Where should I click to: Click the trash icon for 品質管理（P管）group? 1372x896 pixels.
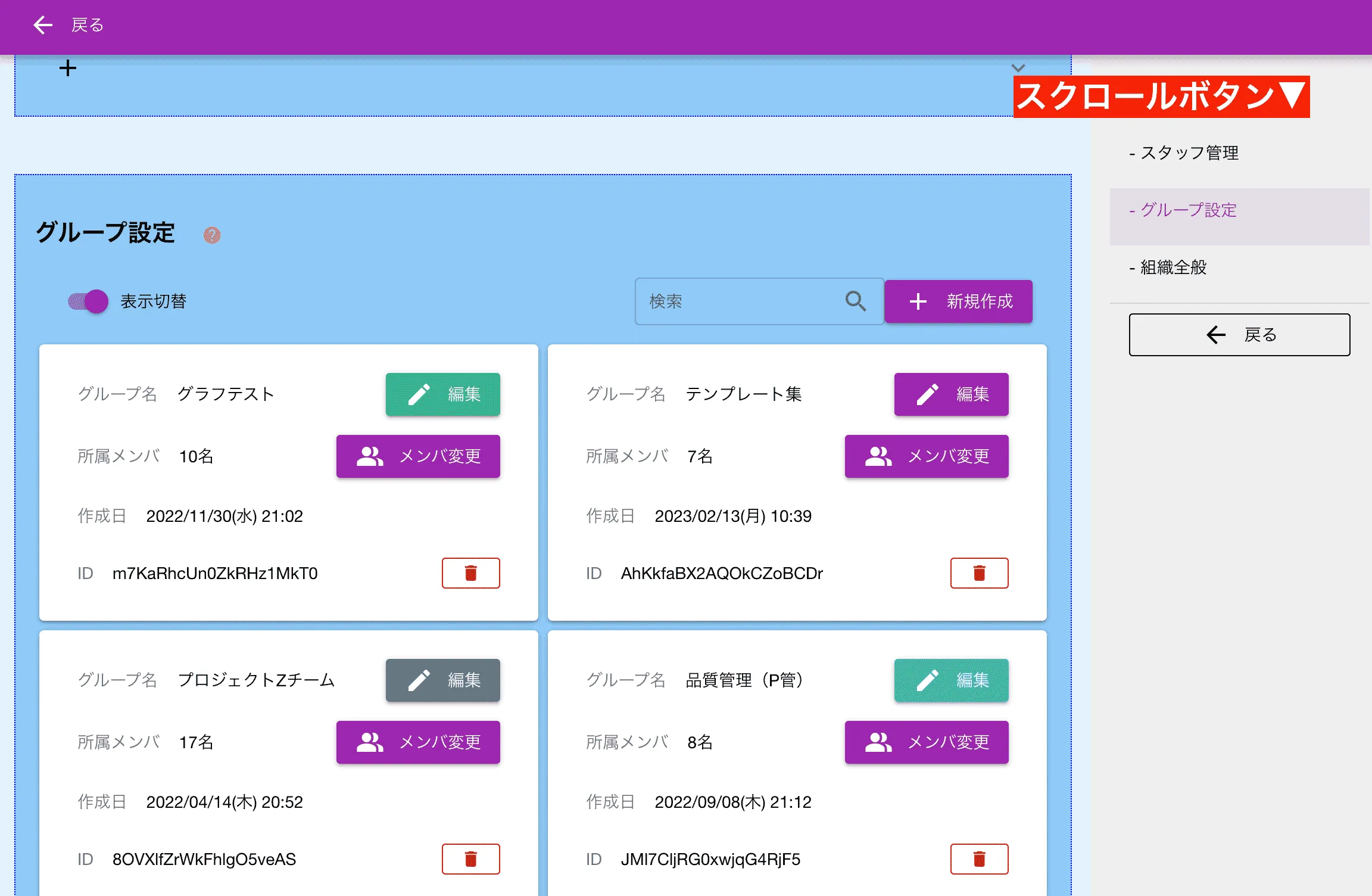[x=980, y=858]
